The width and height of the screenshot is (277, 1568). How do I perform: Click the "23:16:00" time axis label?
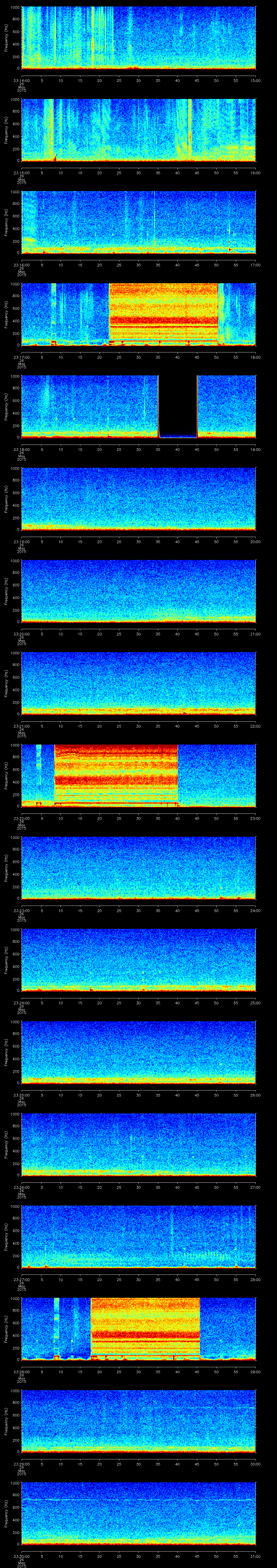[x=21, y=265]
